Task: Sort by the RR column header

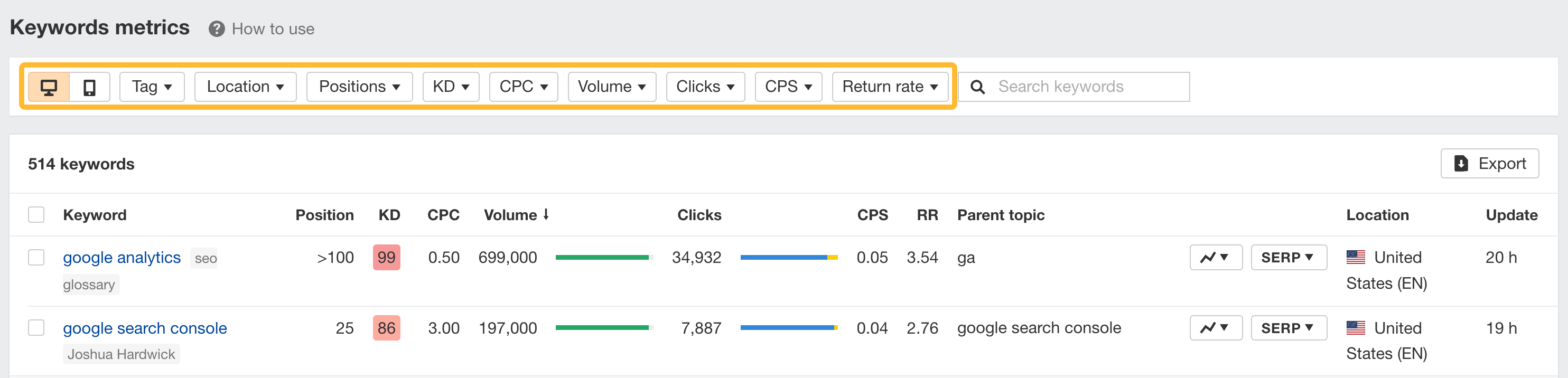Action: [x=928, y=215]
